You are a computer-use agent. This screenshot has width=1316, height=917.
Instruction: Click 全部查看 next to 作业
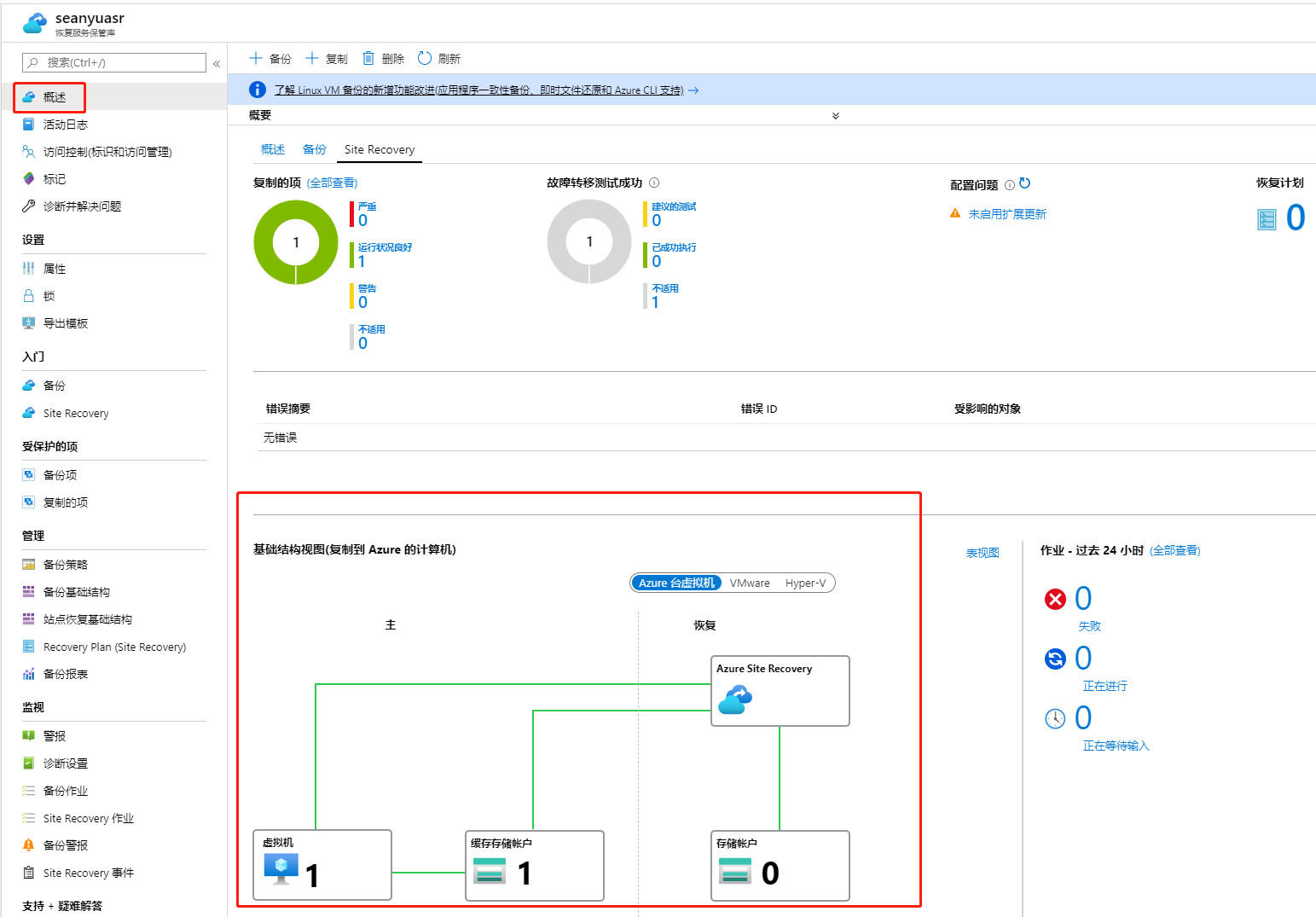pos(1175,550)
